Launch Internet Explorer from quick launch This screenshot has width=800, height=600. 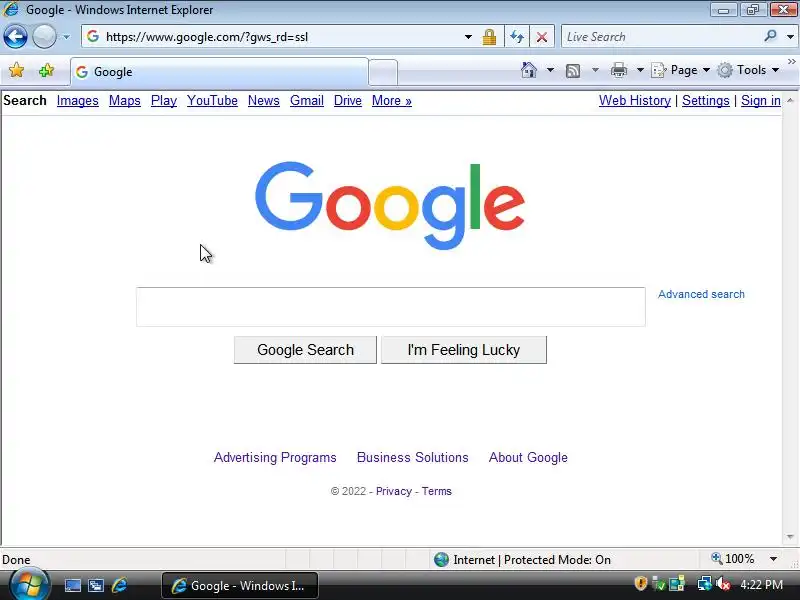click(x=119, y=585)
